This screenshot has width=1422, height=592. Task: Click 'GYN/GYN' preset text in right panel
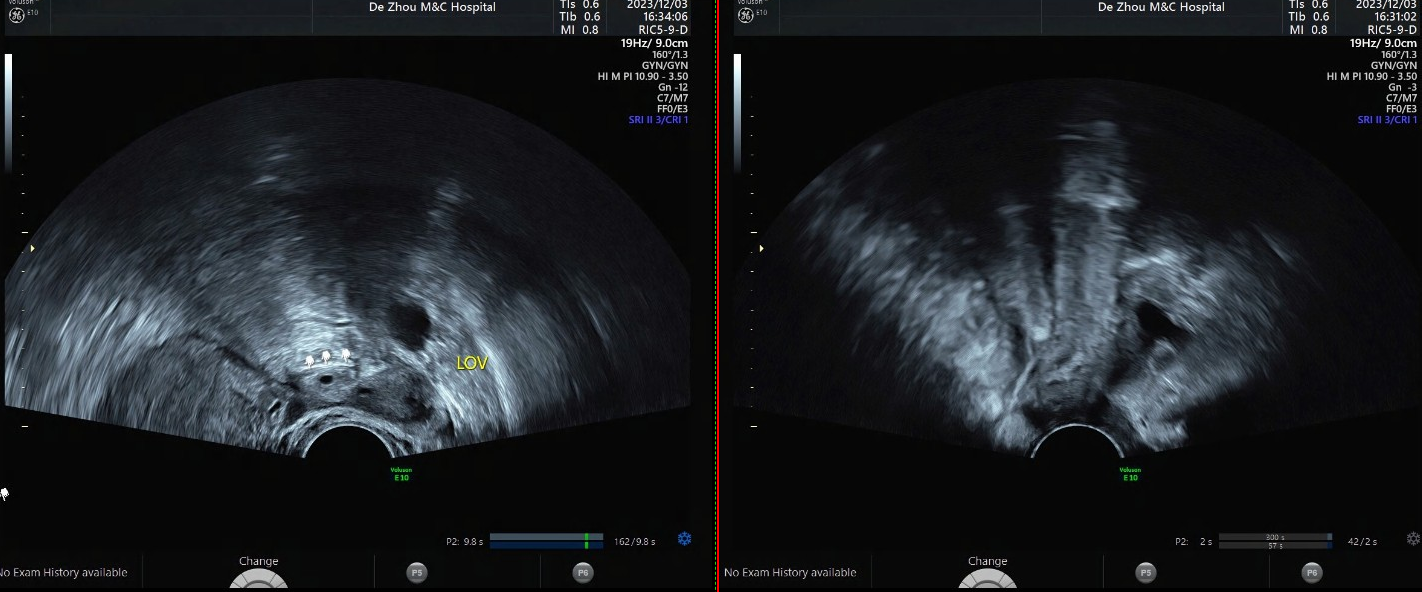1394,65
